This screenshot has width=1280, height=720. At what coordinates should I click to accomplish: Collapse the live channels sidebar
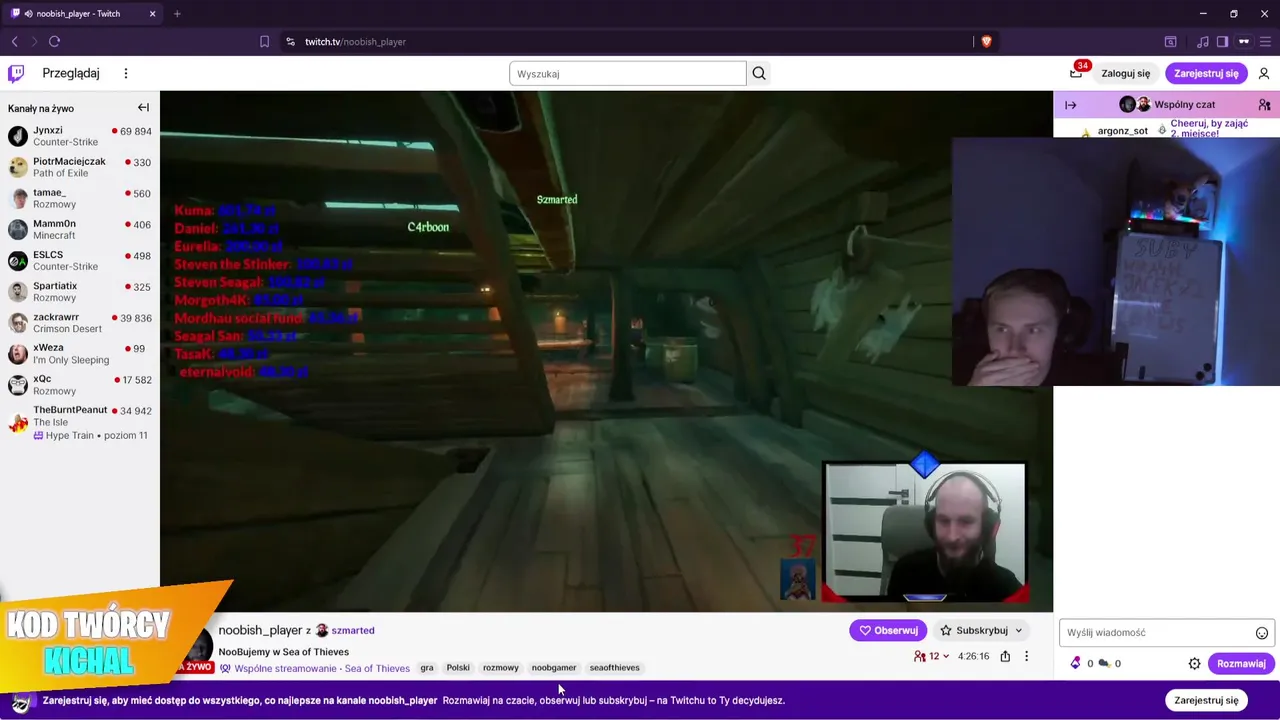(143, 108)
